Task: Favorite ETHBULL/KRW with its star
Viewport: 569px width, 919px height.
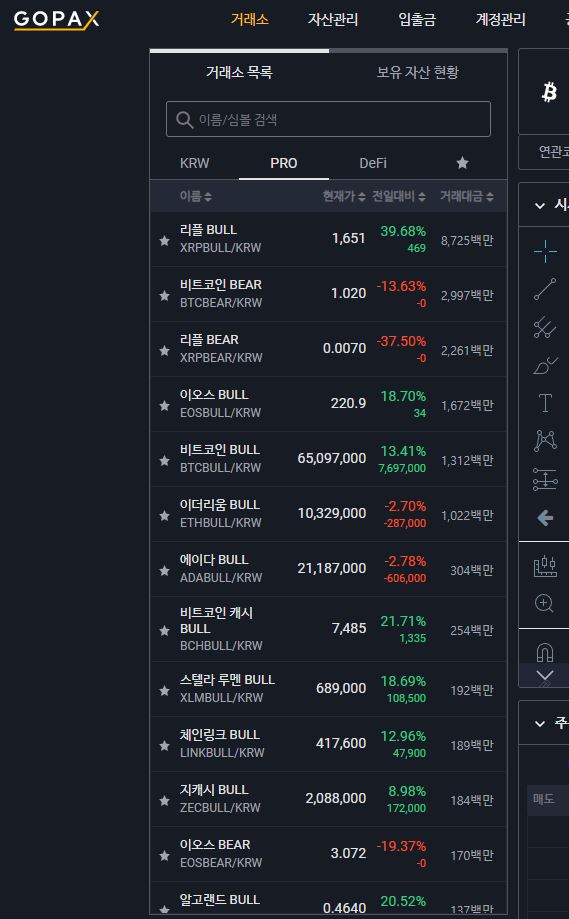Action: pyautogui.click(x=165, y=516)
